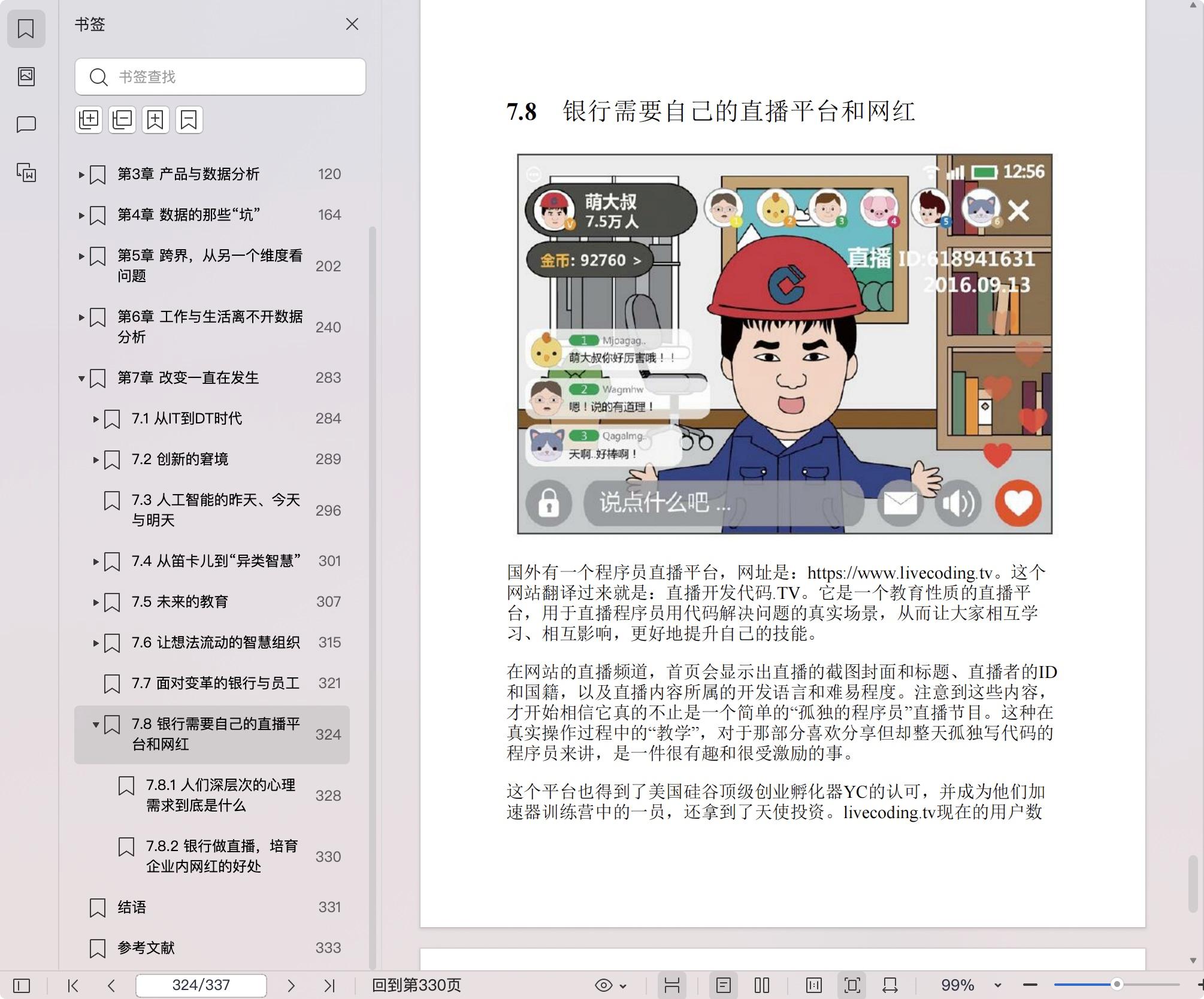Click the document vertical scrollbar thumb
Screen dimensions: 1204x999
[1193, 884]
